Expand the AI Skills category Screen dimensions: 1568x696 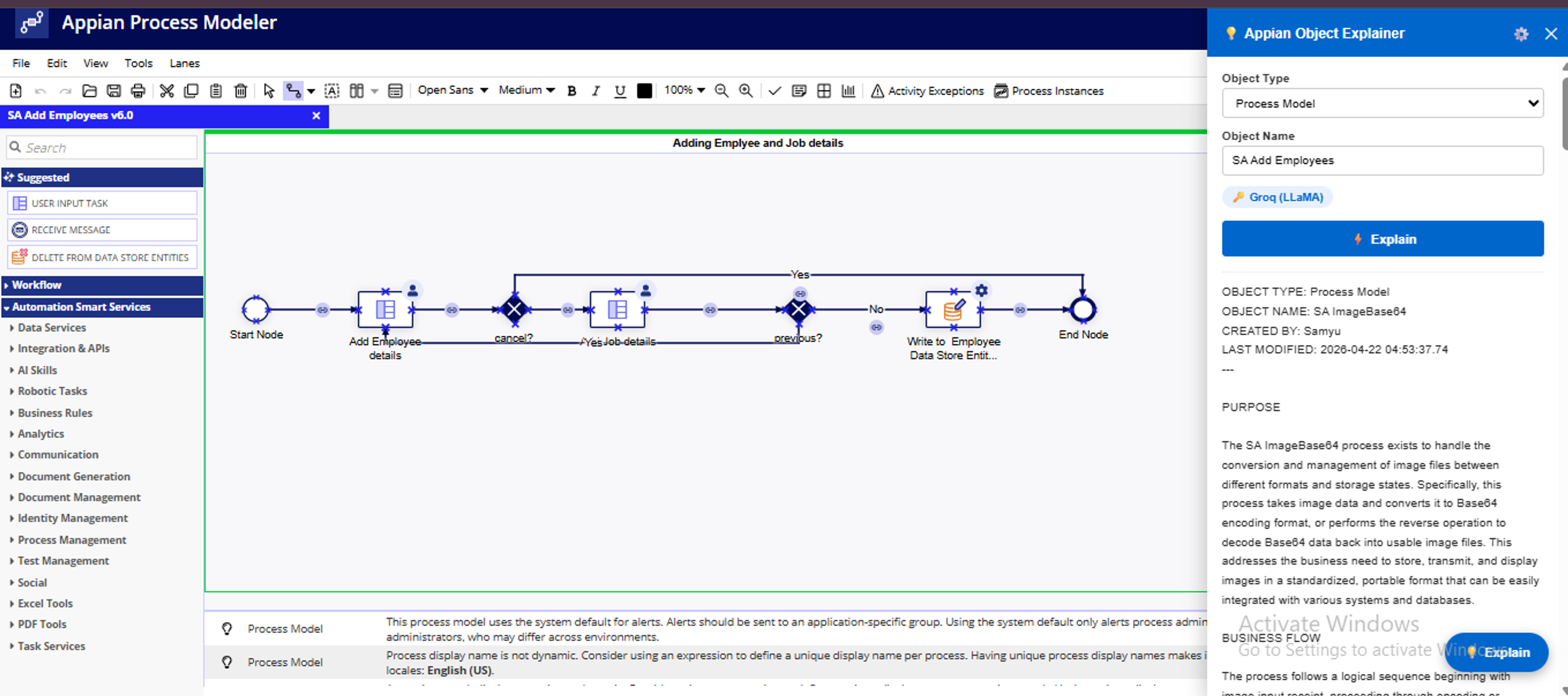click(37, 370)
